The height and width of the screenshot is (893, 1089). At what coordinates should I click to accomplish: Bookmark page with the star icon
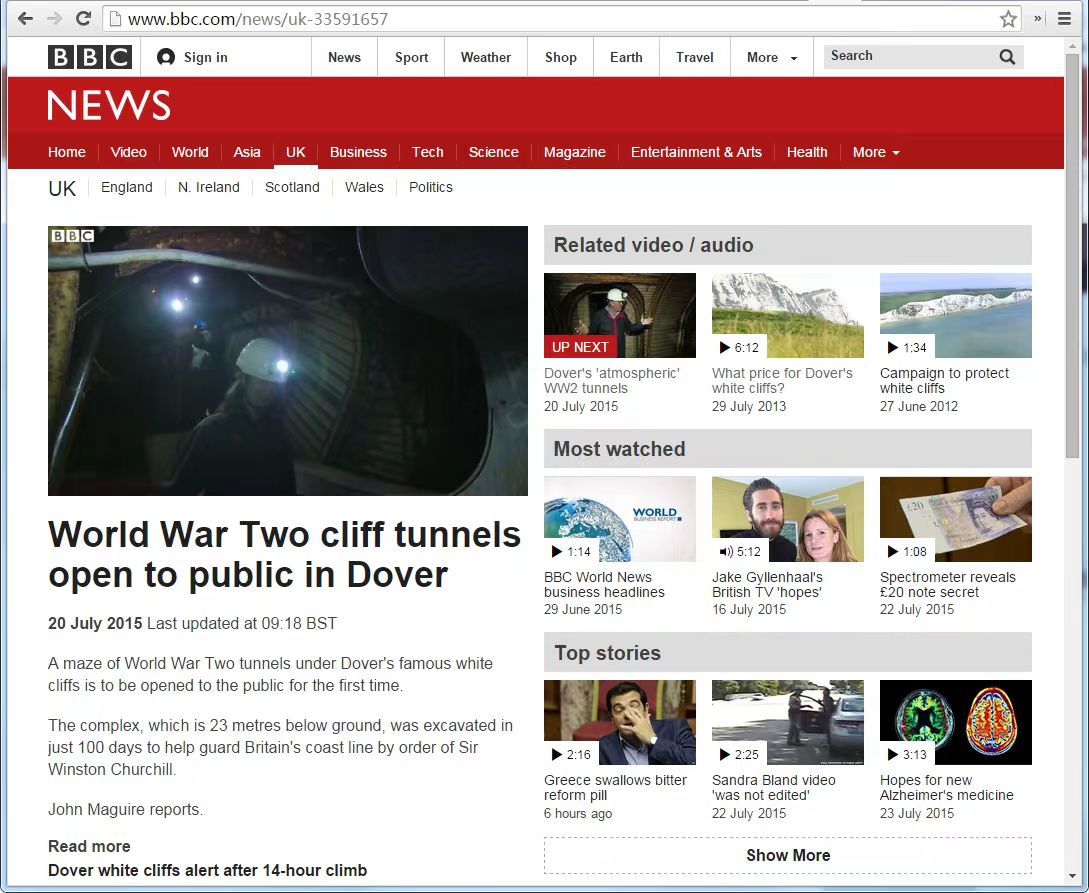1008,19
